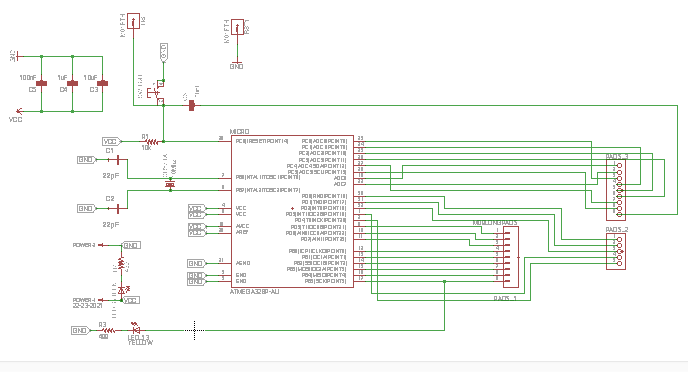Image resolution: width=688 pixels, height=372 pixels.
Task: Select the yellow LED 13 symbol
Action: coord(136,329)
